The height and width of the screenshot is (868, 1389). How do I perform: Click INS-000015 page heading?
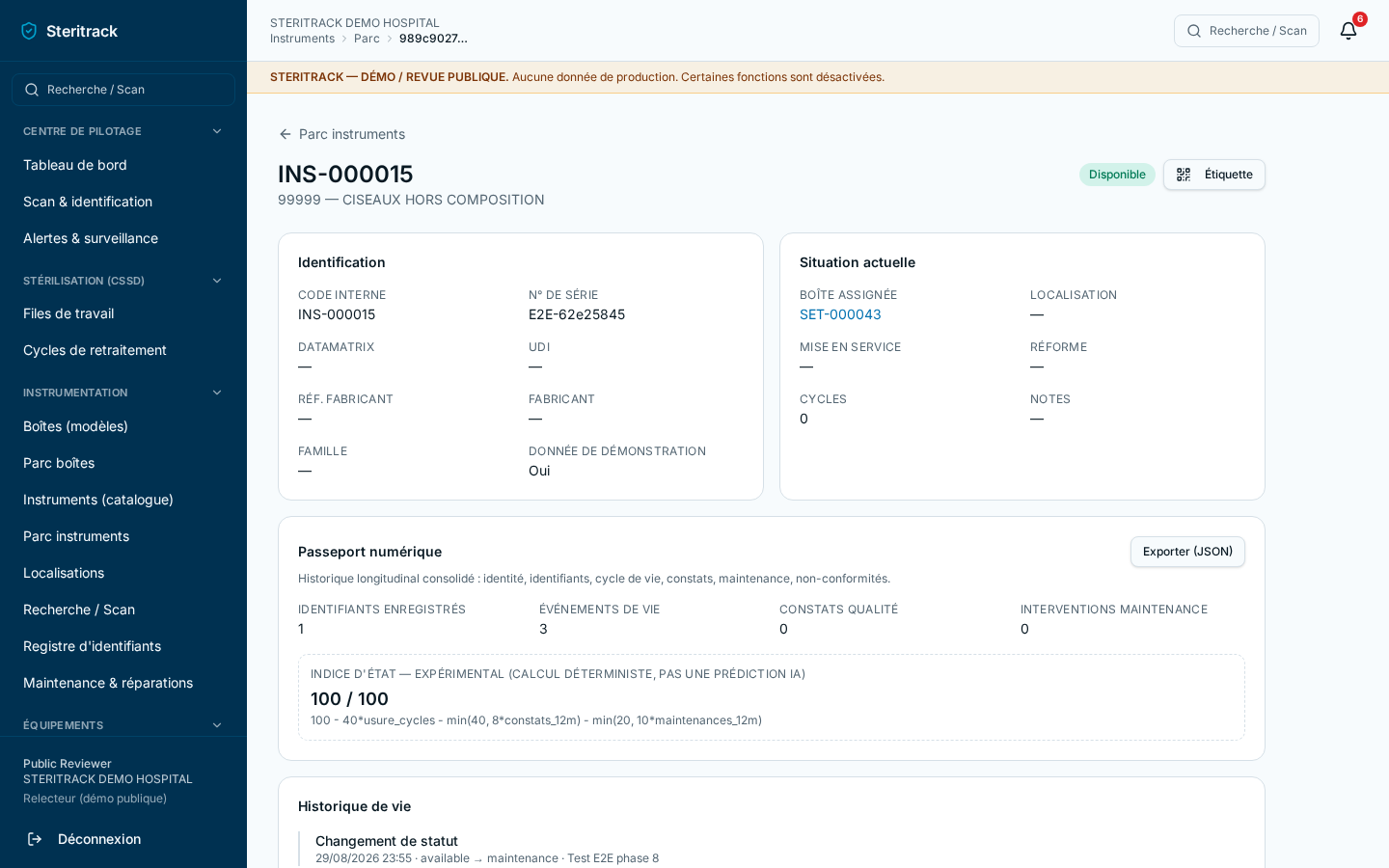point(345,174)
